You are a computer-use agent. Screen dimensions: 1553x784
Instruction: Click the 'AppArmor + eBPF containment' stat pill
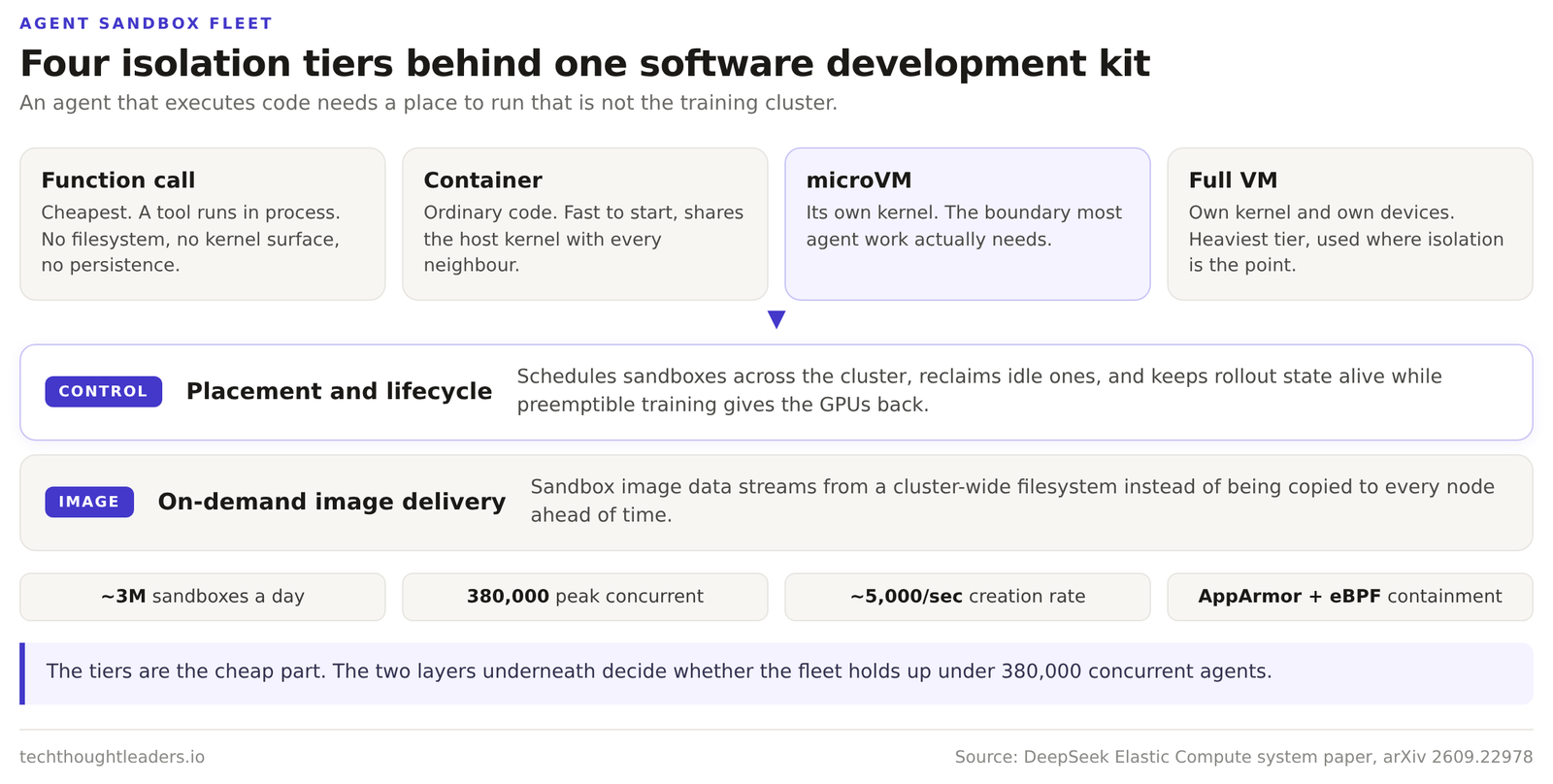pos(1350,597)
